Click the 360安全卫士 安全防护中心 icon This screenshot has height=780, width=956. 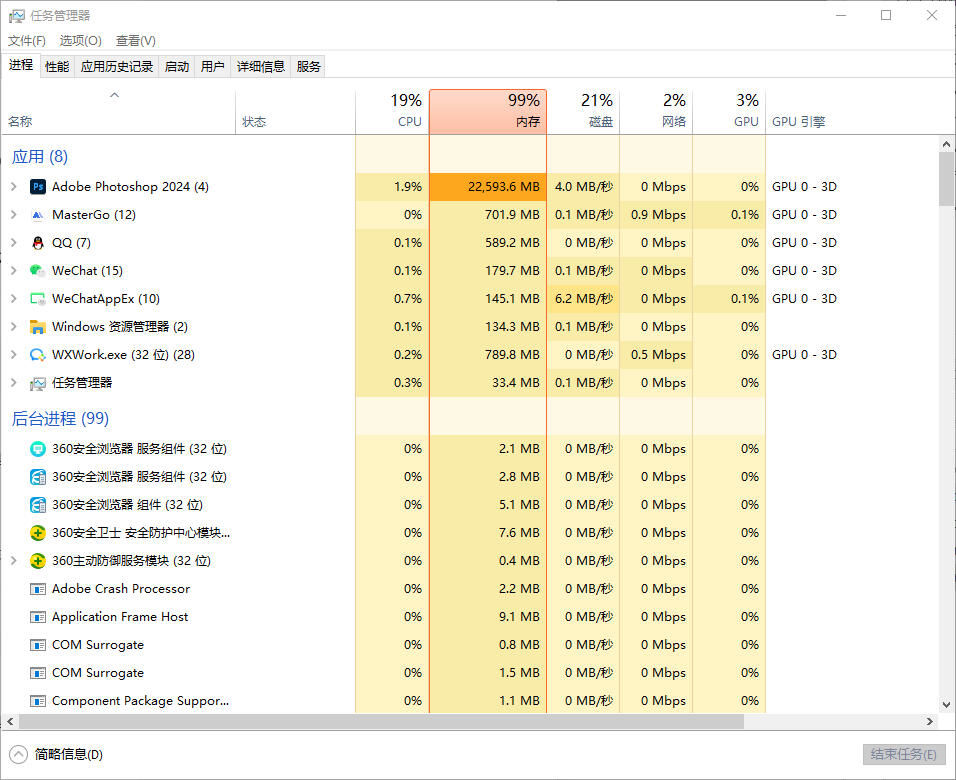pos(38,533)
